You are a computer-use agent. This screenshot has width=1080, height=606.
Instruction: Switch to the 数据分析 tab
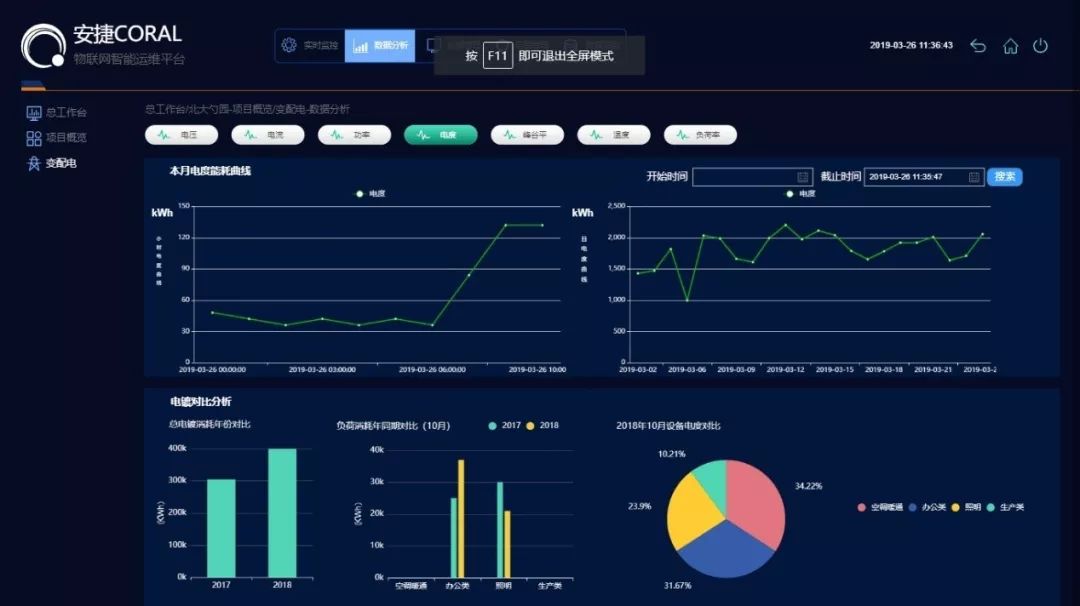coord(380,46)
